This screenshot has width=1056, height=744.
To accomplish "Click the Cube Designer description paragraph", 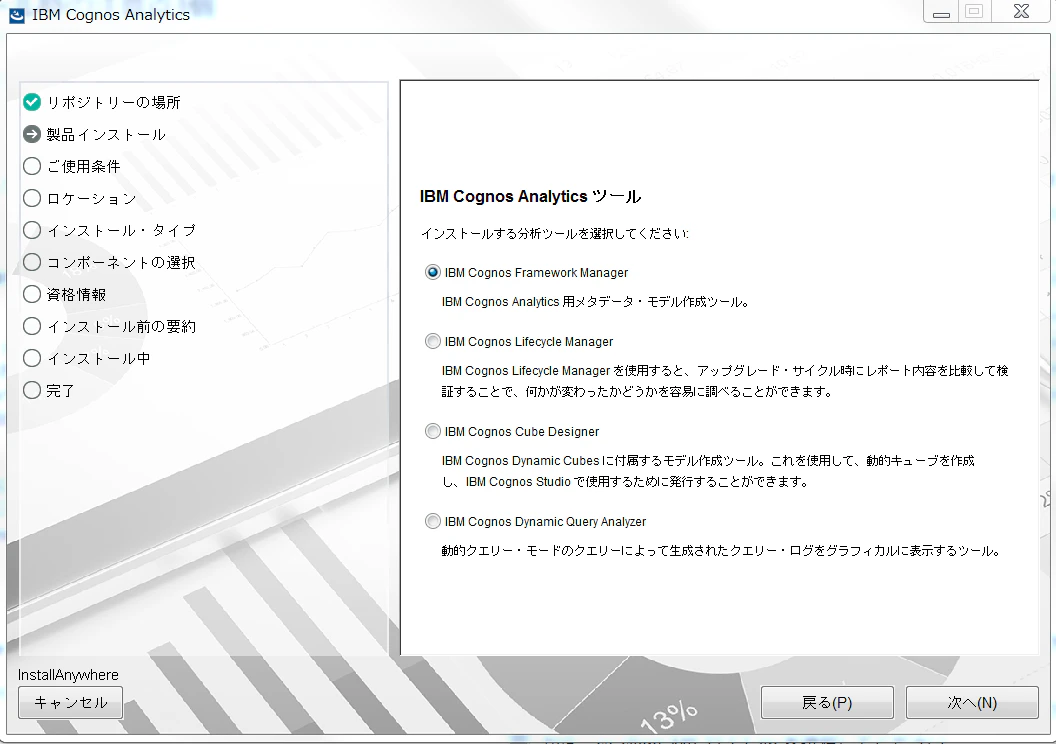I will tap(708, 471).
